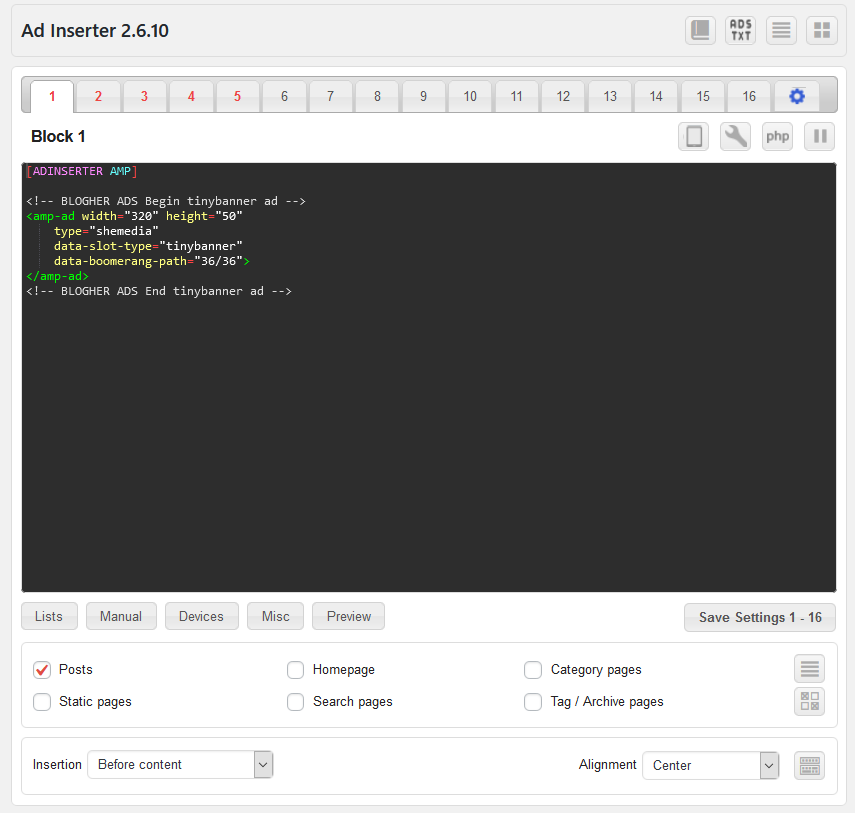Screen dimensions: 855x813
Task: Open general settings gear tab
Action: pyautogui.click(x=797, y=97)
